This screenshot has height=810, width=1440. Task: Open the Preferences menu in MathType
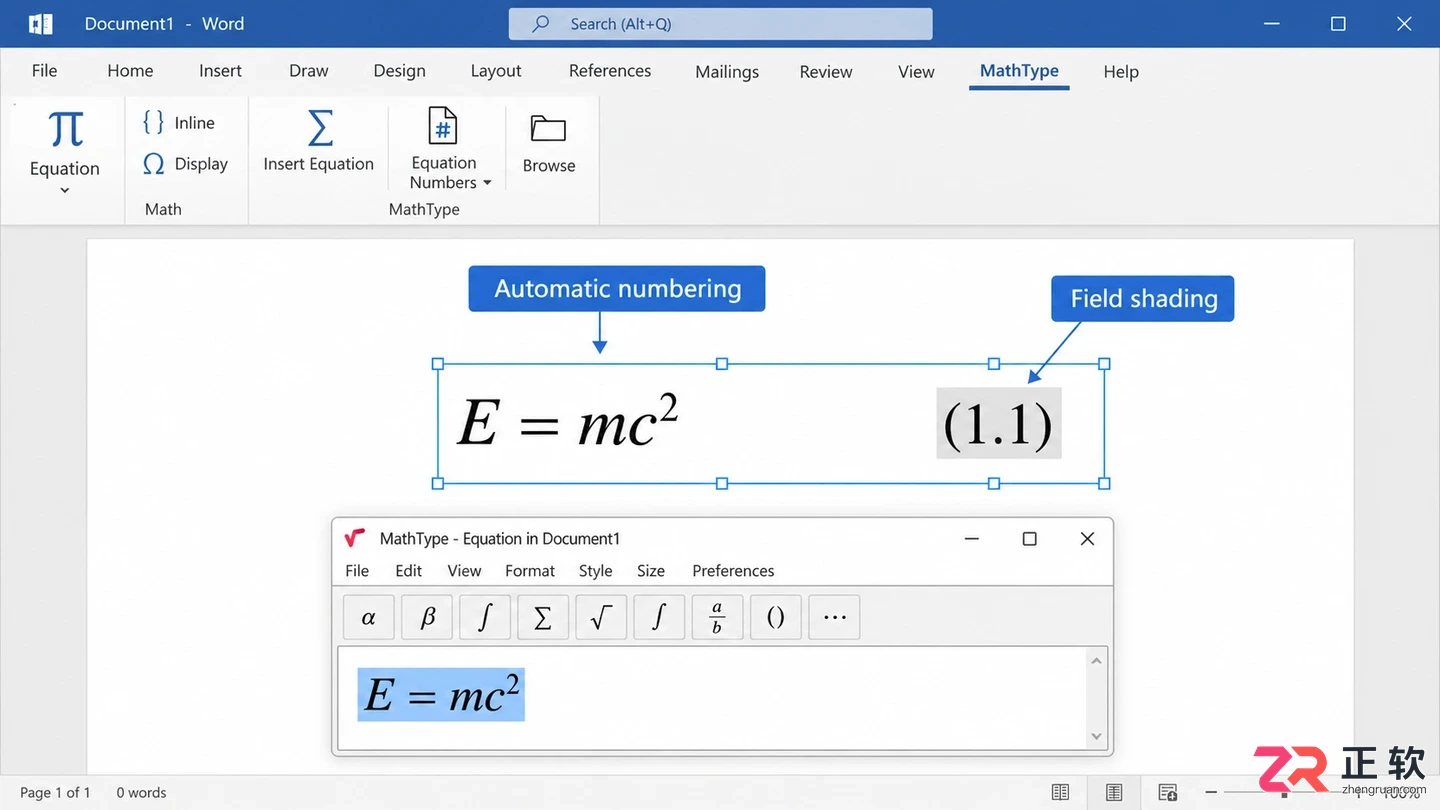click(733, 571)
